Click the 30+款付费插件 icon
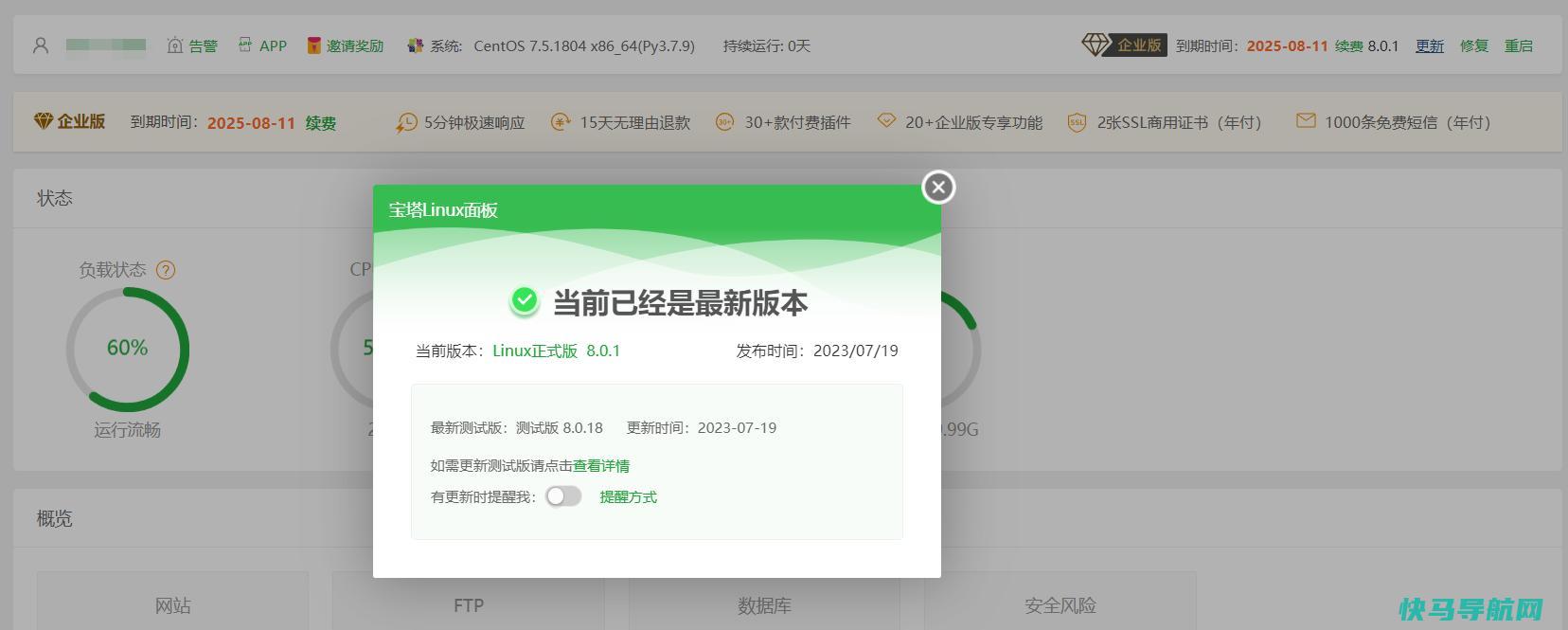The height and width of the screenshot is (630, 1568). (724, 122)
